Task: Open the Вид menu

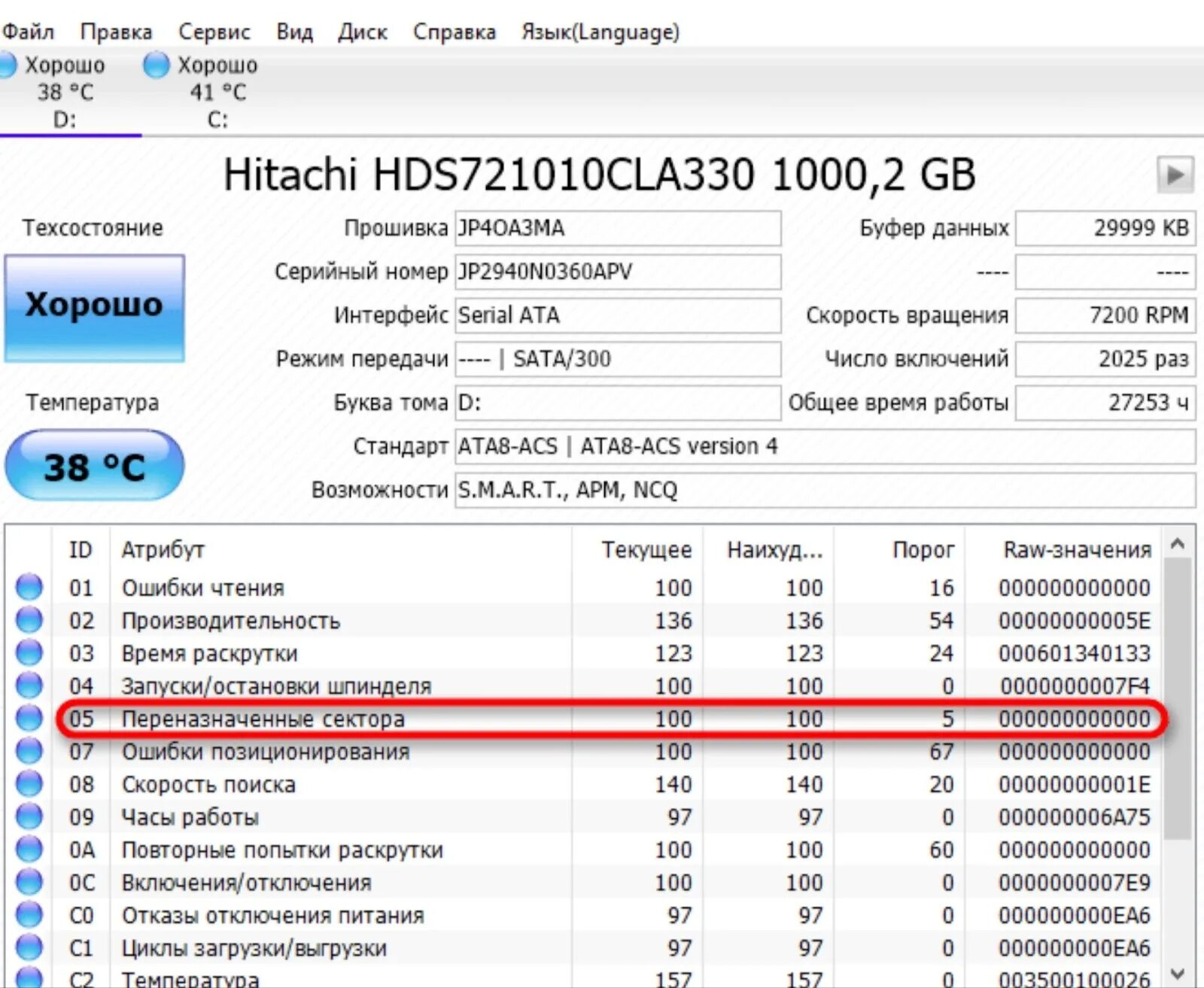Action: click(x=294, y=32)
